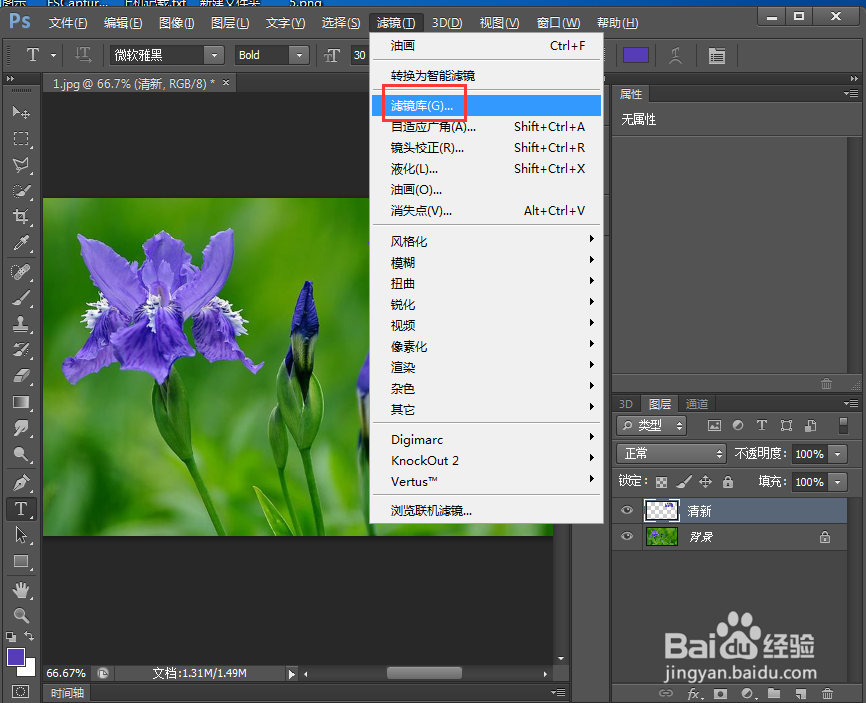The width and height of the screenshot is (866, 703).
Task: Expand the 渲染 submenu
Action: click(x=488, y=367)
